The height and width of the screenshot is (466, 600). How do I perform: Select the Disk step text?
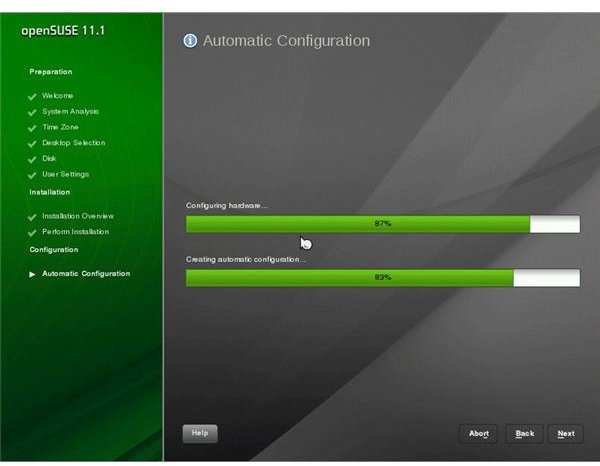pos(49,158)
